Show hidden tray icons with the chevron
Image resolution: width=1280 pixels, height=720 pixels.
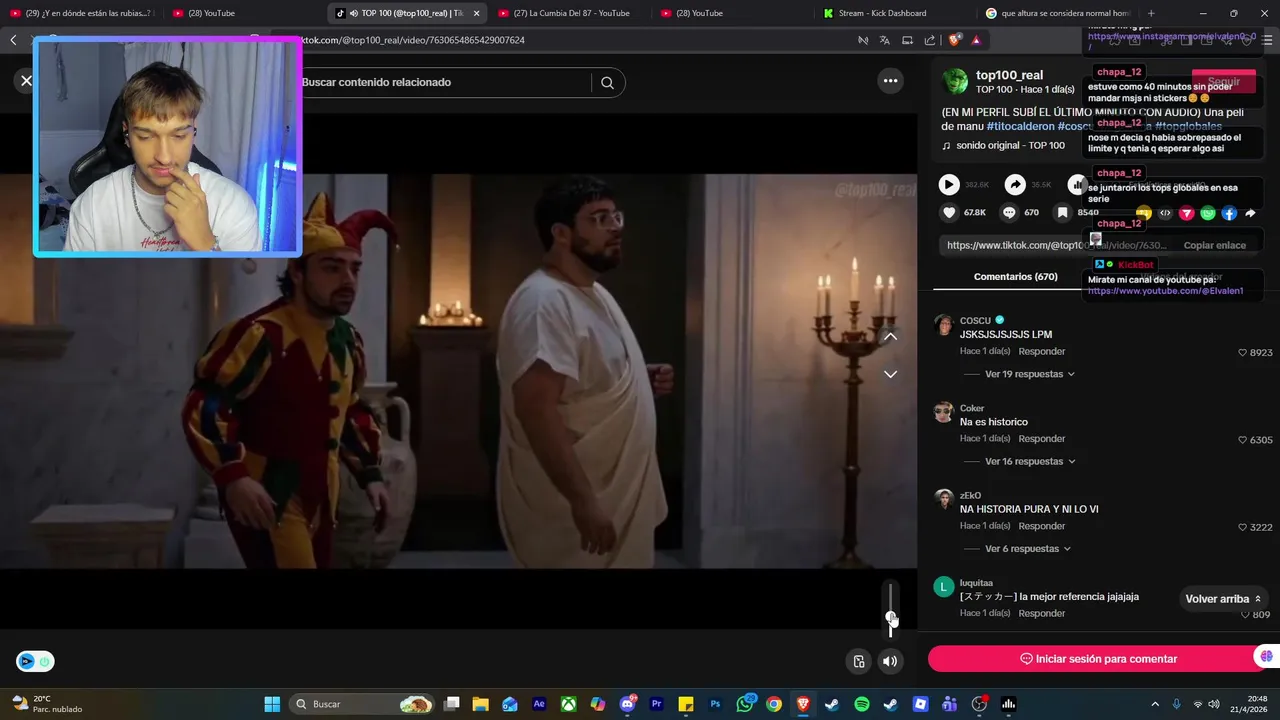click(1155, 704)
